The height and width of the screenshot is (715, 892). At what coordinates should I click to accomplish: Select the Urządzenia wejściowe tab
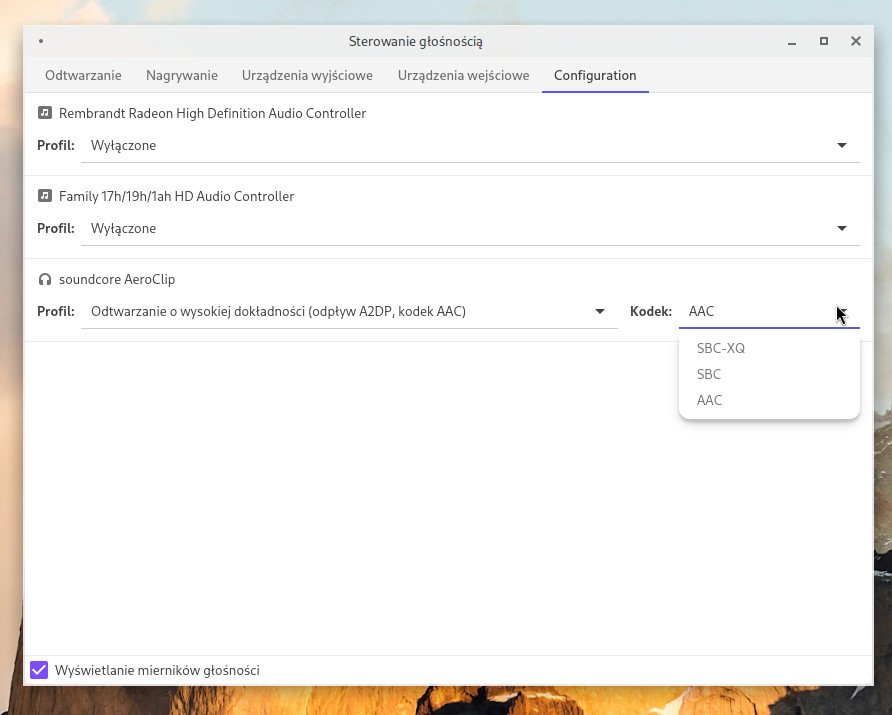463,75
